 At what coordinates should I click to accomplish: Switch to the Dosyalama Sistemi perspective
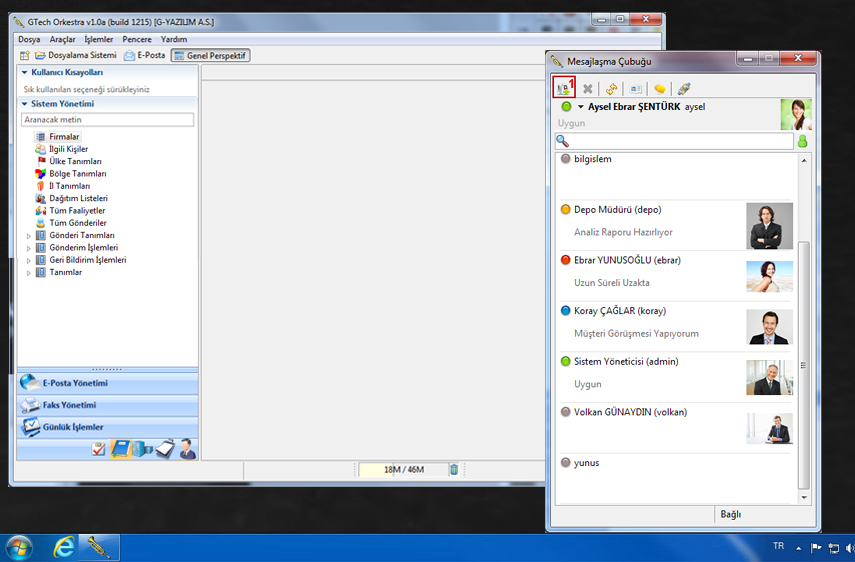[76, 56]
